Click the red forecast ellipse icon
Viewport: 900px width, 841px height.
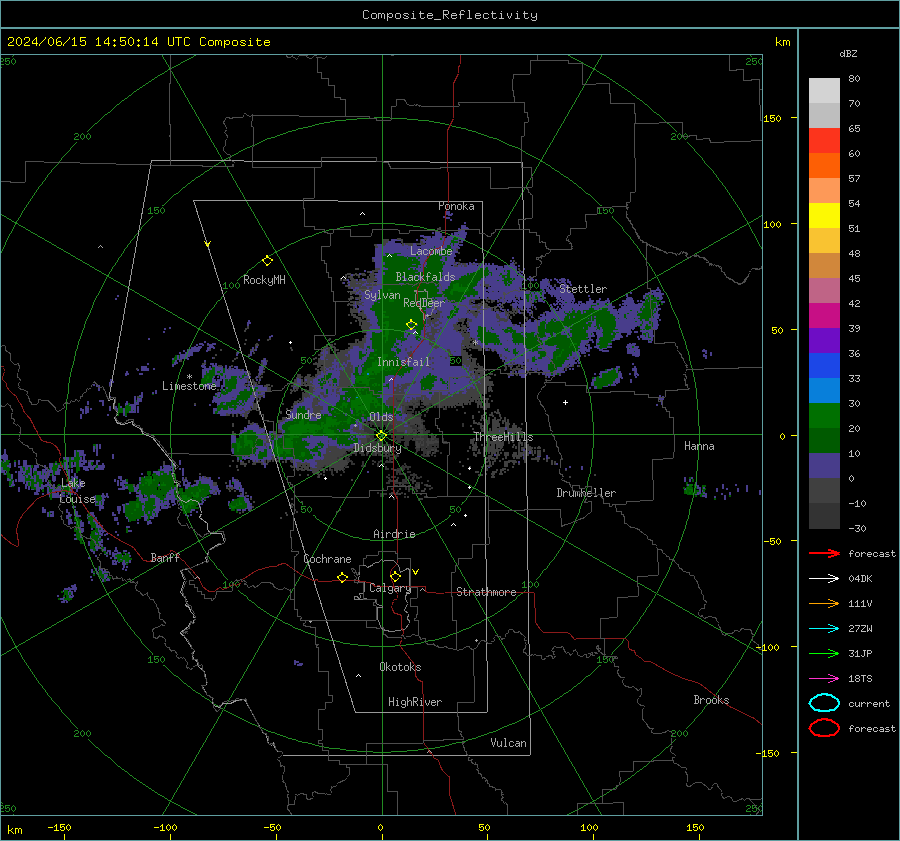pos(824,728)
